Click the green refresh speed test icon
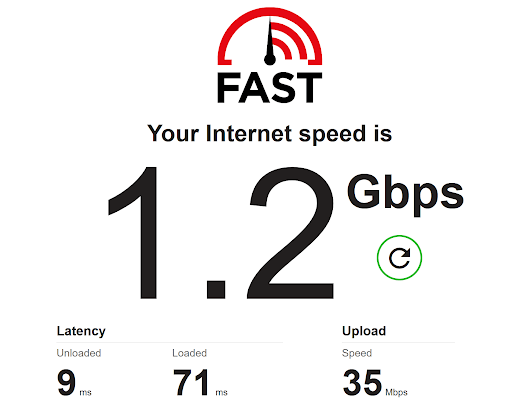 pyautogui.click(x=399, y=258)
